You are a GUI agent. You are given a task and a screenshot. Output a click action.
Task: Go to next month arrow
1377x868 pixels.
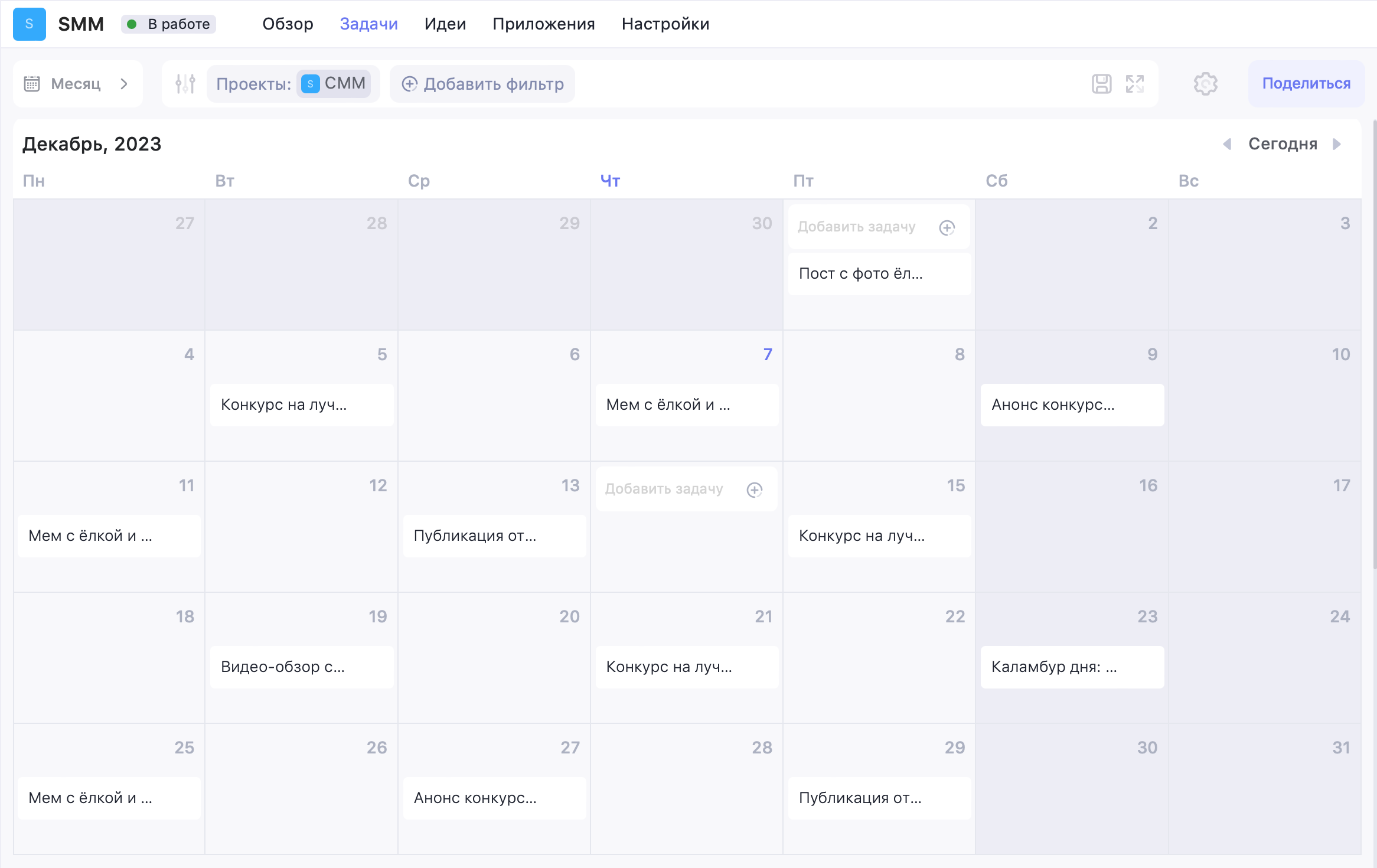[x=1337, y=144]
